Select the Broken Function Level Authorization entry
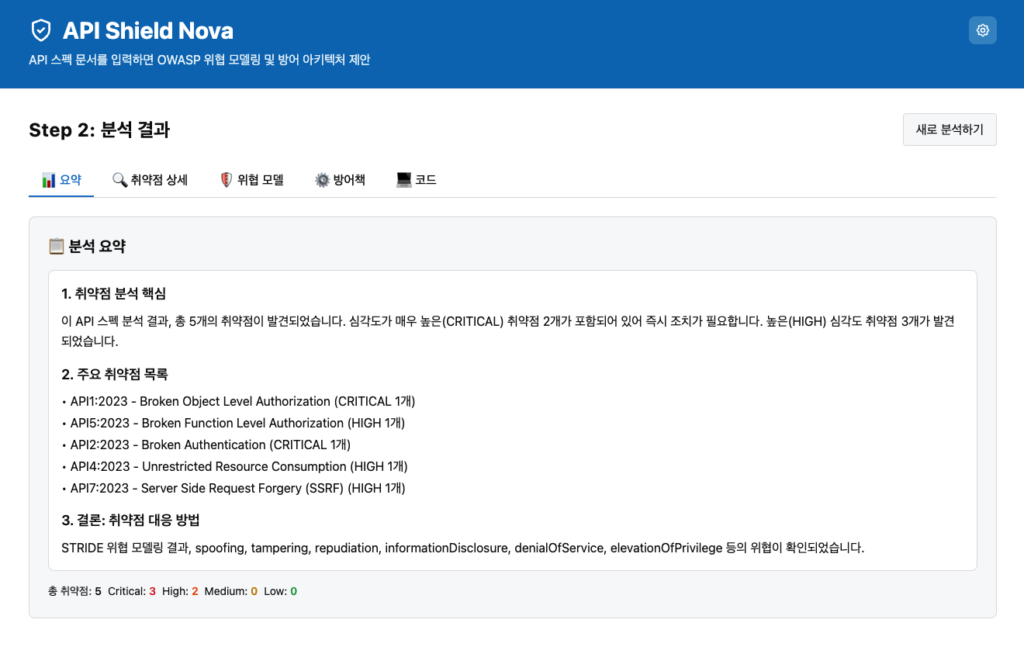 [236, 423]
